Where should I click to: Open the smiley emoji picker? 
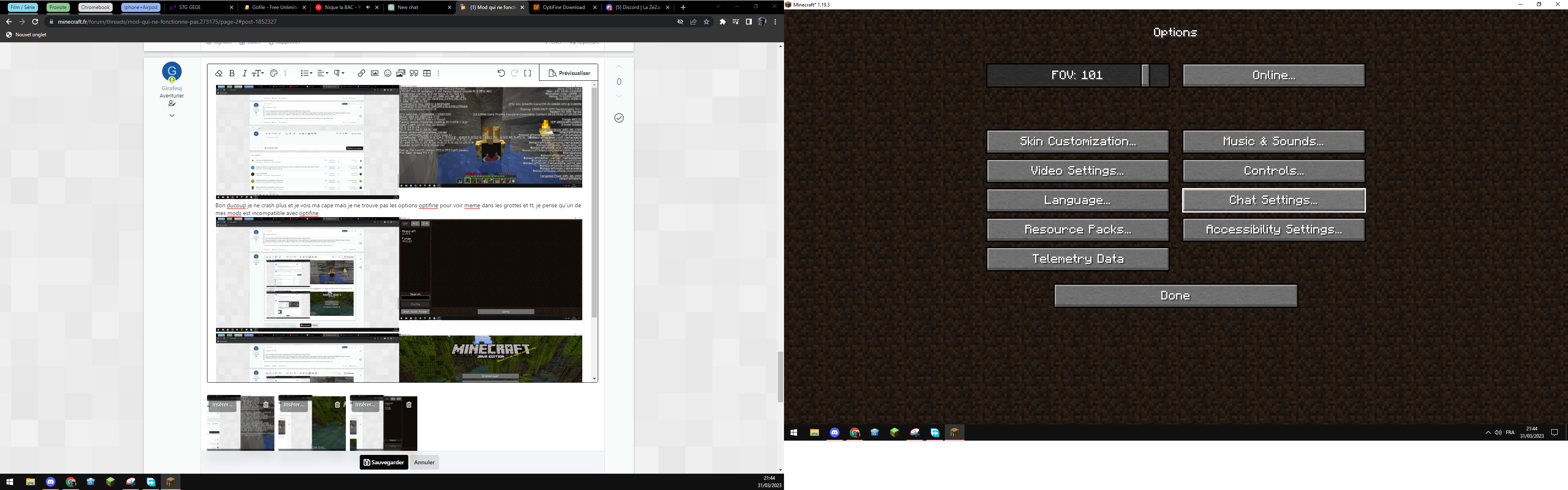[x=388, y=73]
